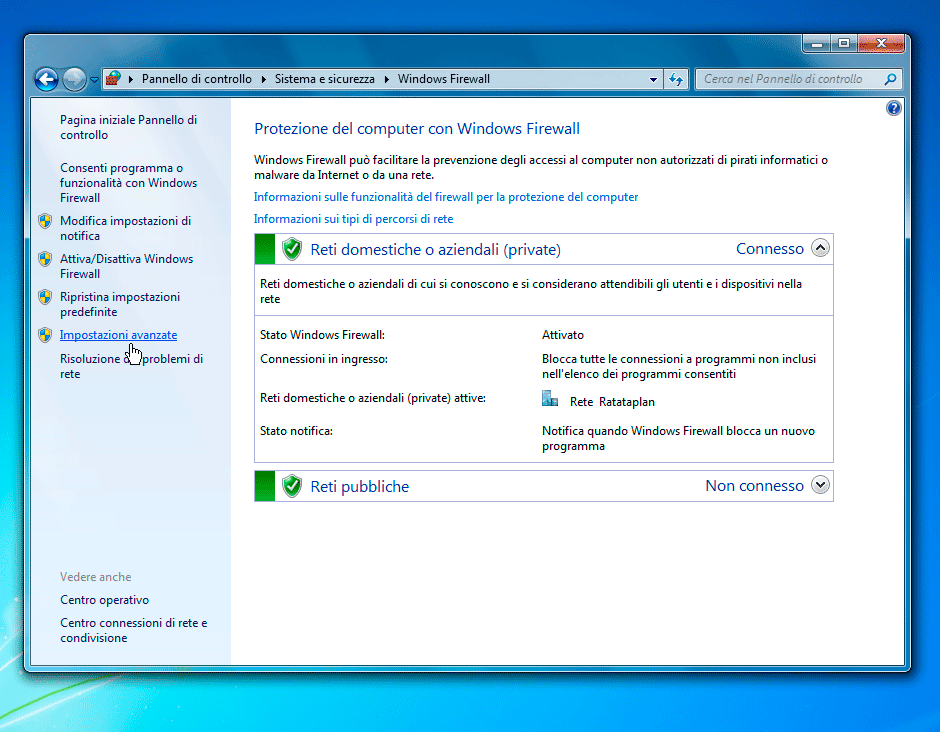
Task: Open Attiva/Disattiva Windows Firewall
Action: click(126, 266)
